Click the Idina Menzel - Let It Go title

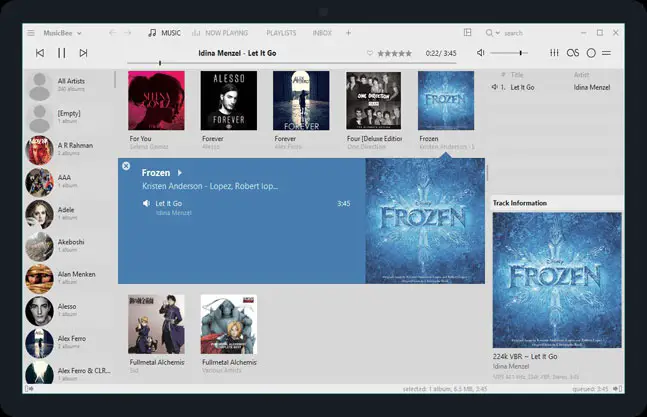pyautogui.click(x=237, y=53)
